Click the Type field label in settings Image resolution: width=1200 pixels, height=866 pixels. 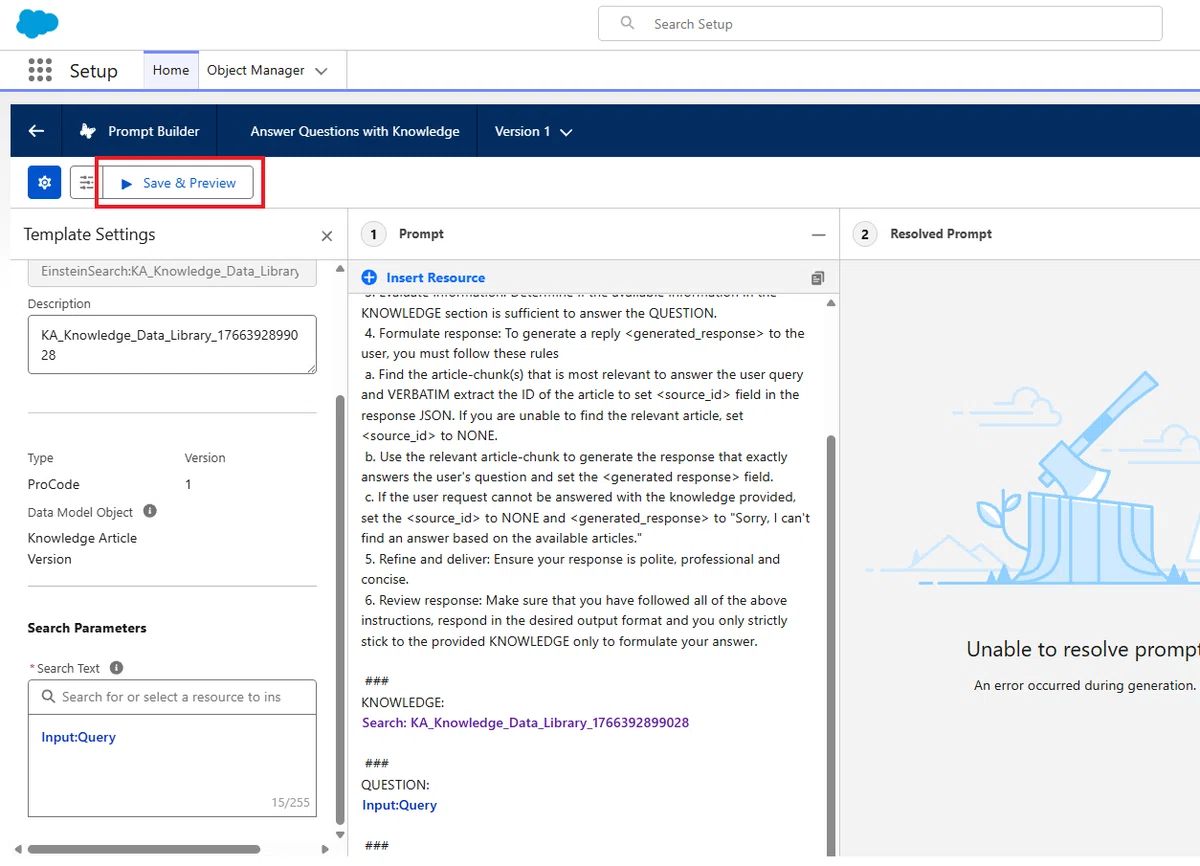tap(41, 458)
